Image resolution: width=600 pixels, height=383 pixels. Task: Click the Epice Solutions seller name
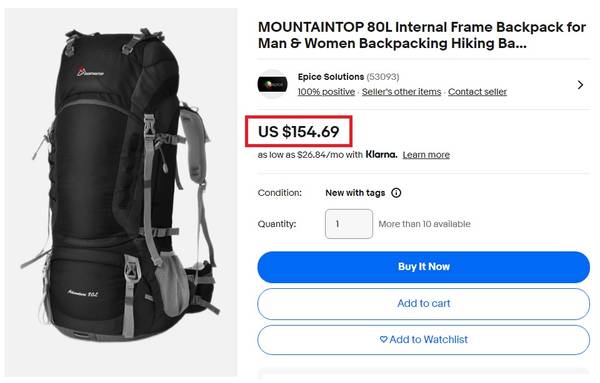(331, 77)
